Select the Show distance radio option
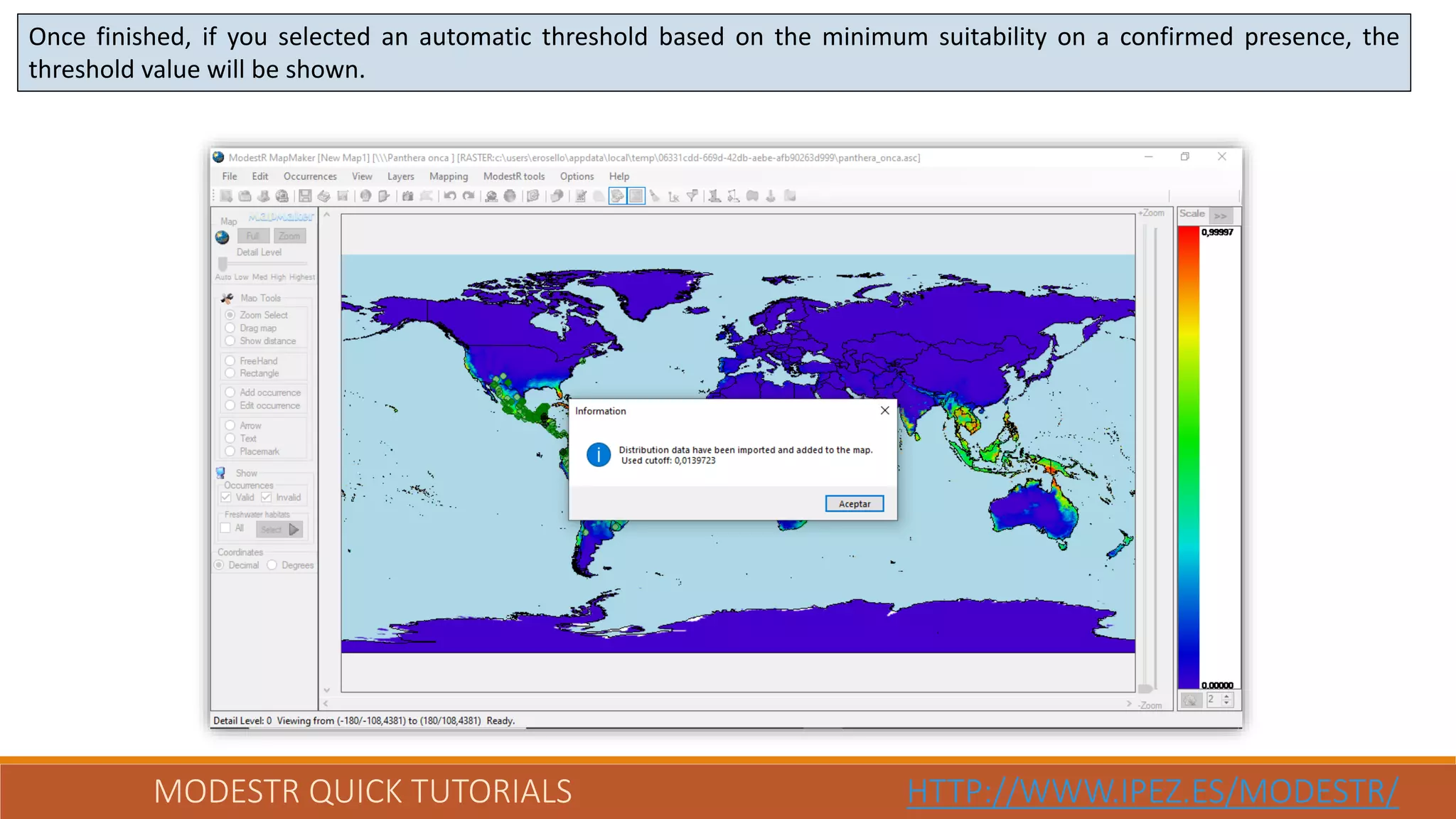Image resolution: width=1456 pixels, height=819 pixels. (230, 341)
